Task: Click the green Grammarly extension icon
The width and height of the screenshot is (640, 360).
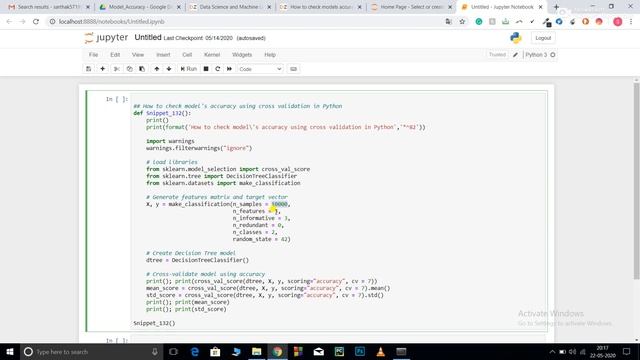Action: tap(479, 22)
